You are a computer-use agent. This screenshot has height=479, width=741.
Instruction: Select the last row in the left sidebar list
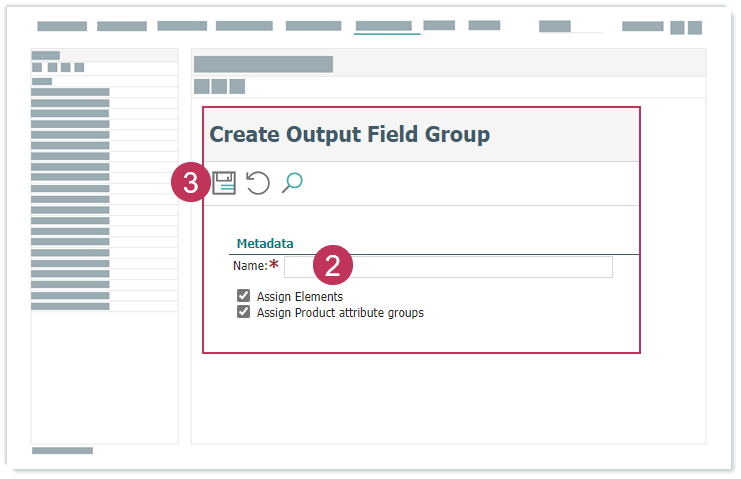click(x=70, y=306)
